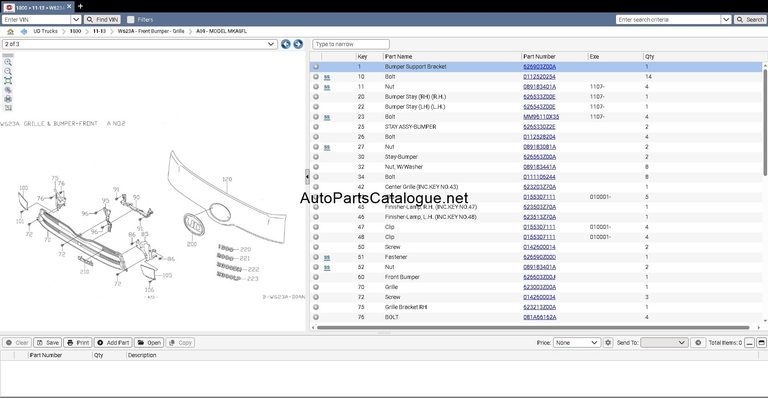Go to the Home icon in breadcrumb

coord(10,31)
